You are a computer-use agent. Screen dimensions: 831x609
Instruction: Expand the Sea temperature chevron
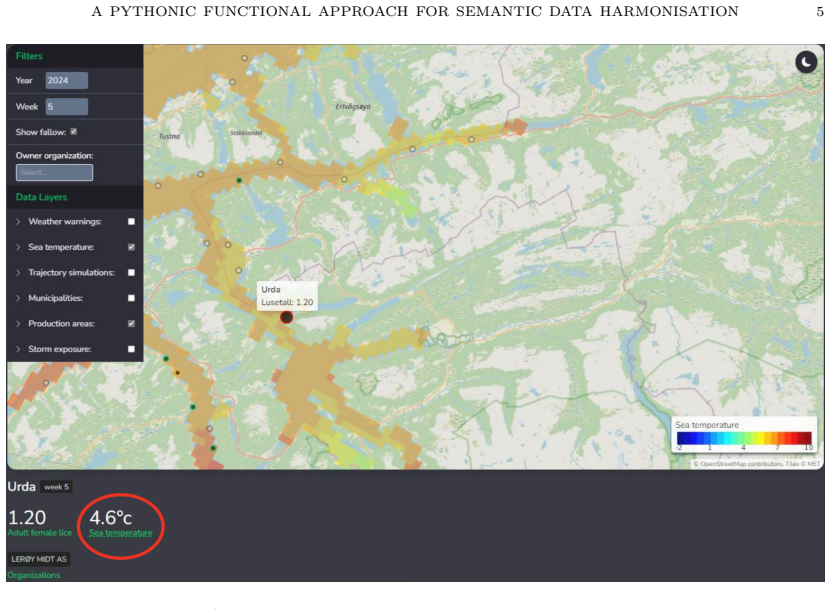pos(18,247)
